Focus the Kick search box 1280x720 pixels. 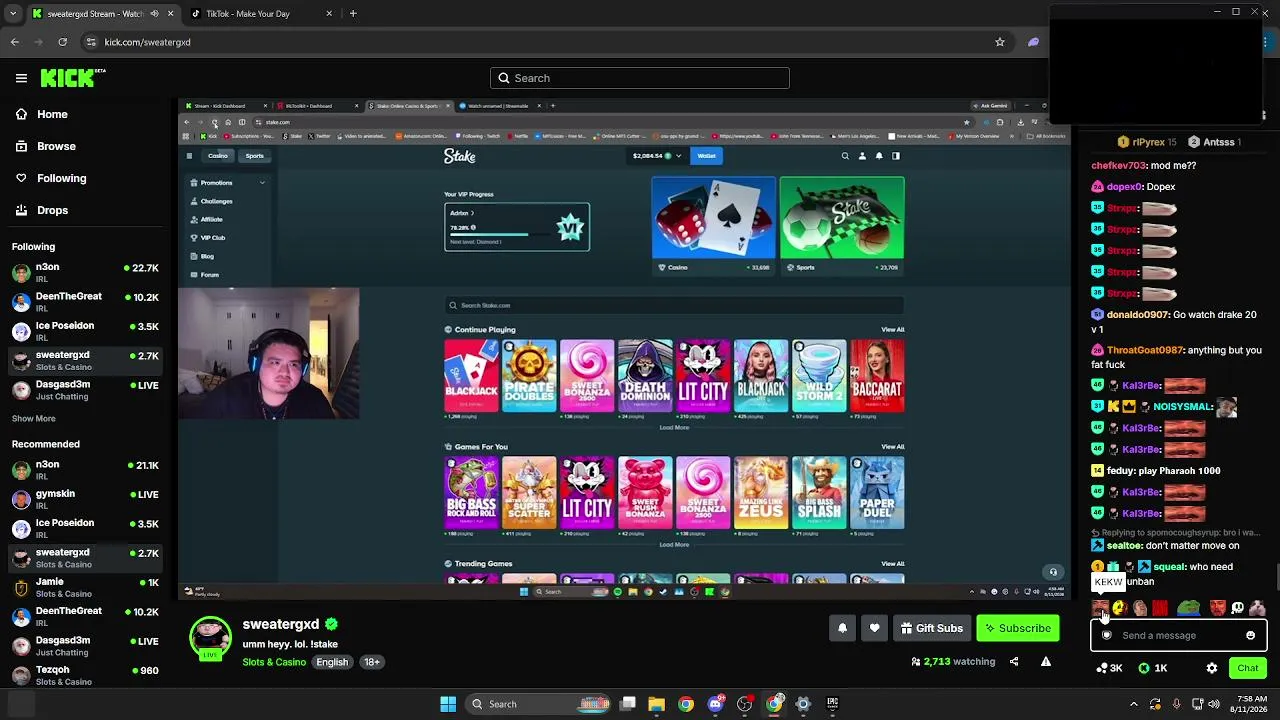640,78
